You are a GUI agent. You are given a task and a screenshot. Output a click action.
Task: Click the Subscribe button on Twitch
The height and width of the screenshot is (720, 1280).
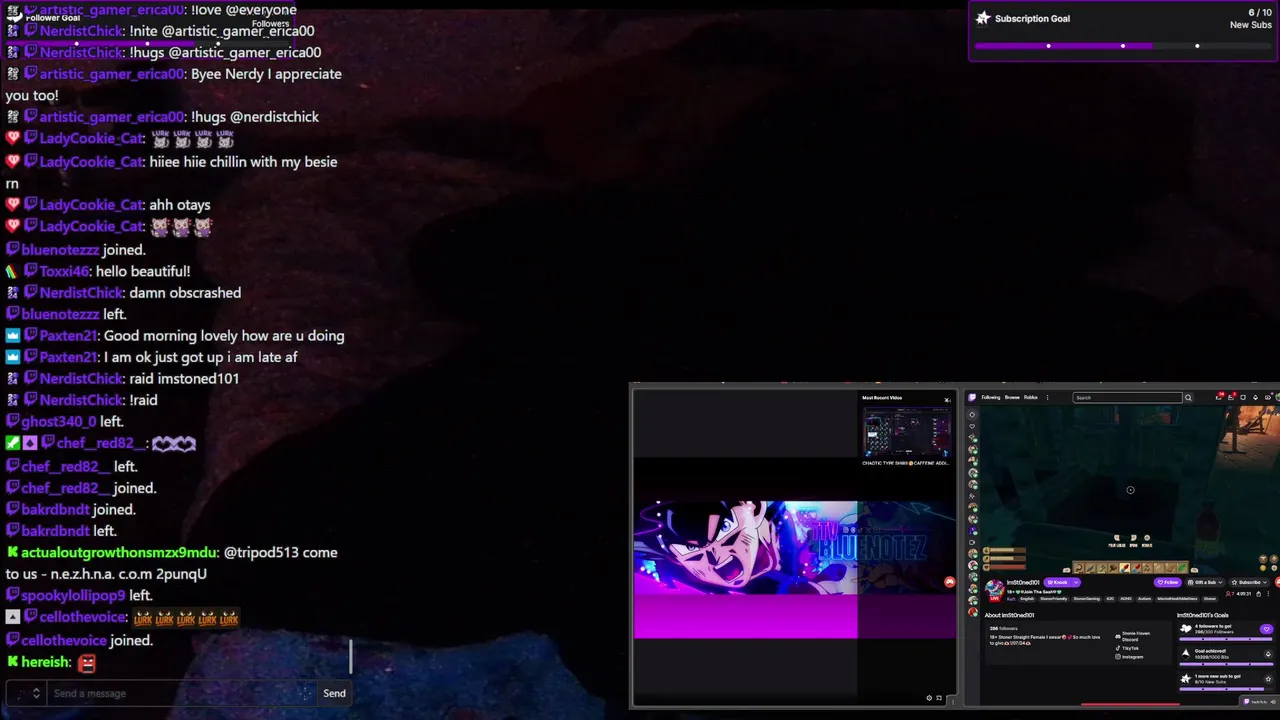1249,582
